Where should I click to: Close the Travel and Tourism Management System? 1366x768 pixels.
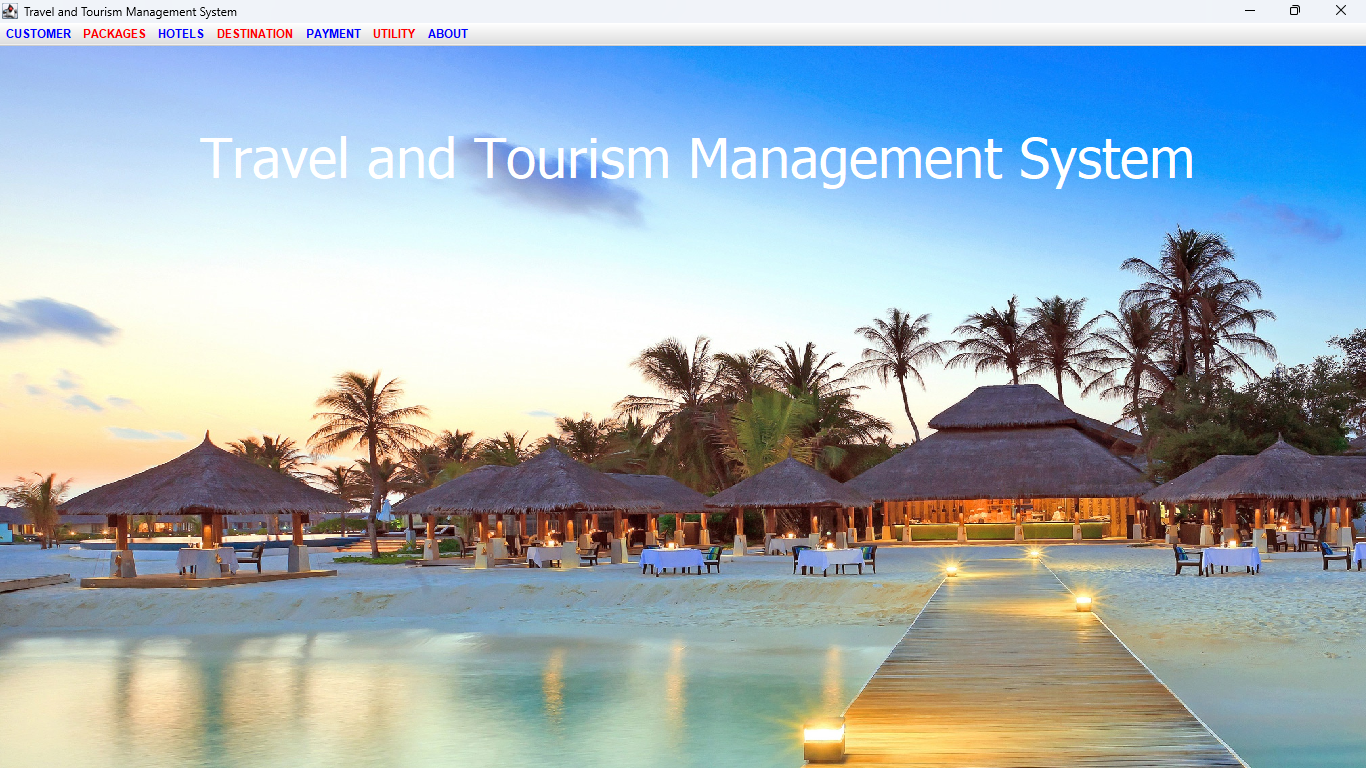pyautogui.click(x=1341, y=11)
